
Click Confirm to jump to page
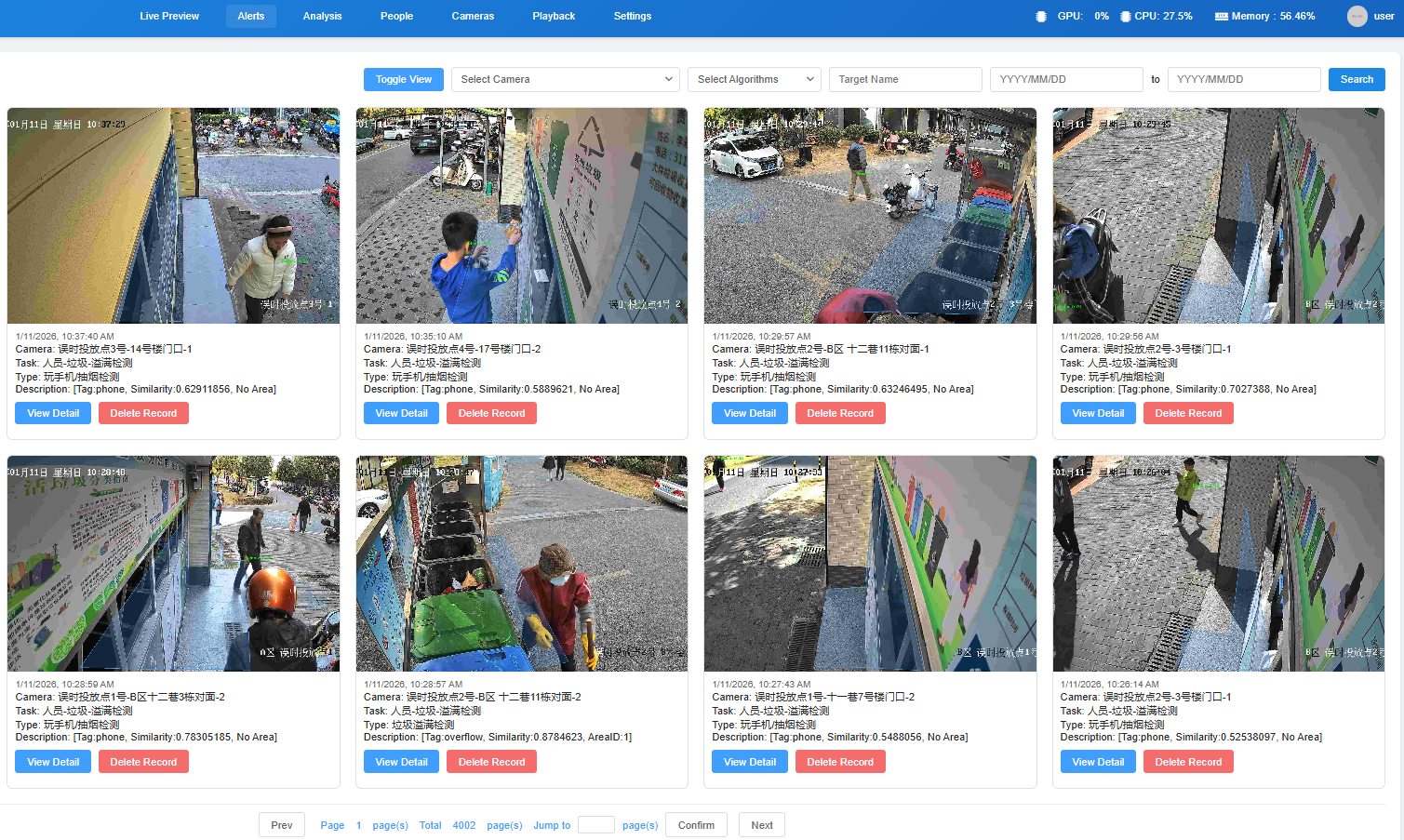(x=696, y=825)
